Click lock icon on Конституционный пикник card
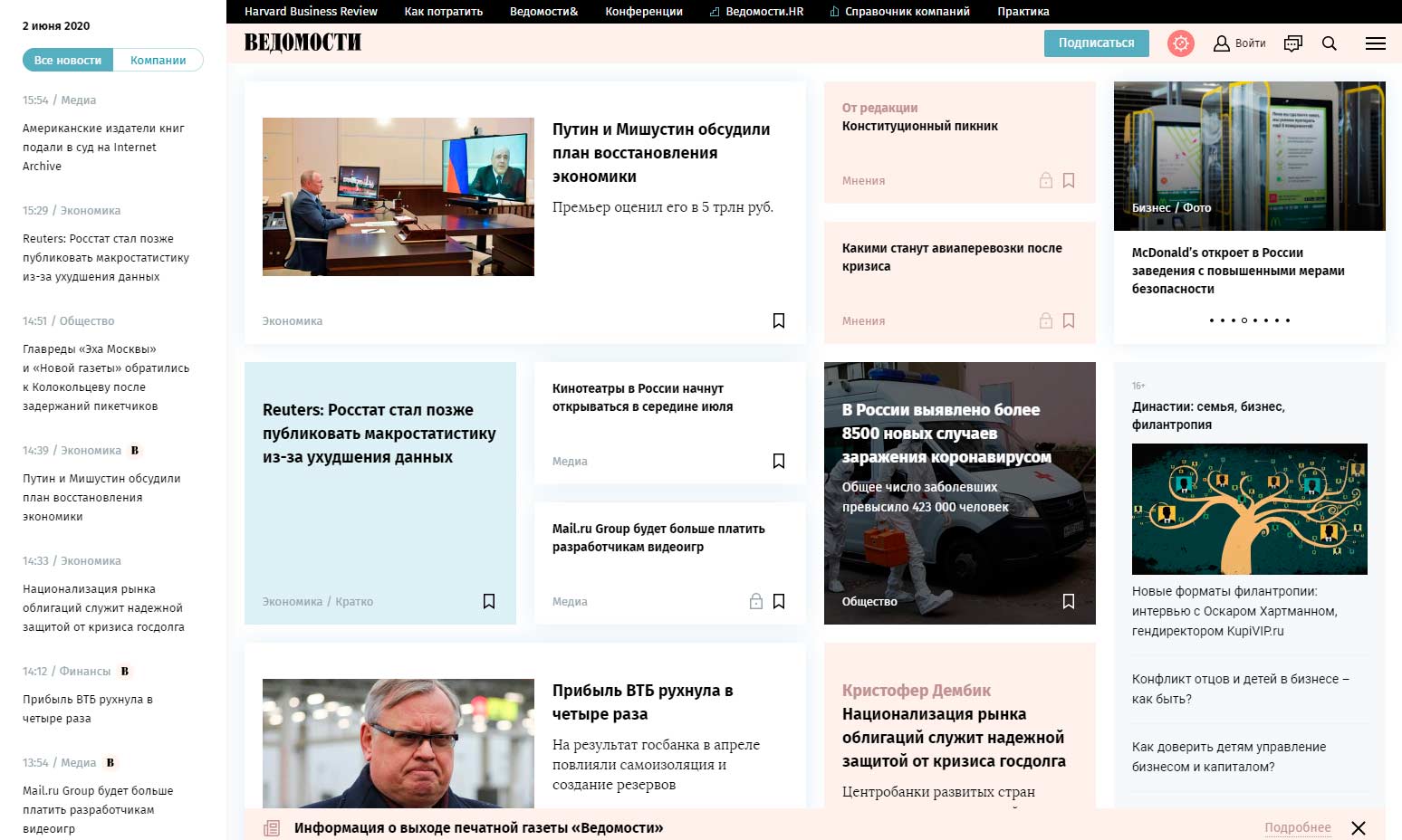 point(1046,180)
